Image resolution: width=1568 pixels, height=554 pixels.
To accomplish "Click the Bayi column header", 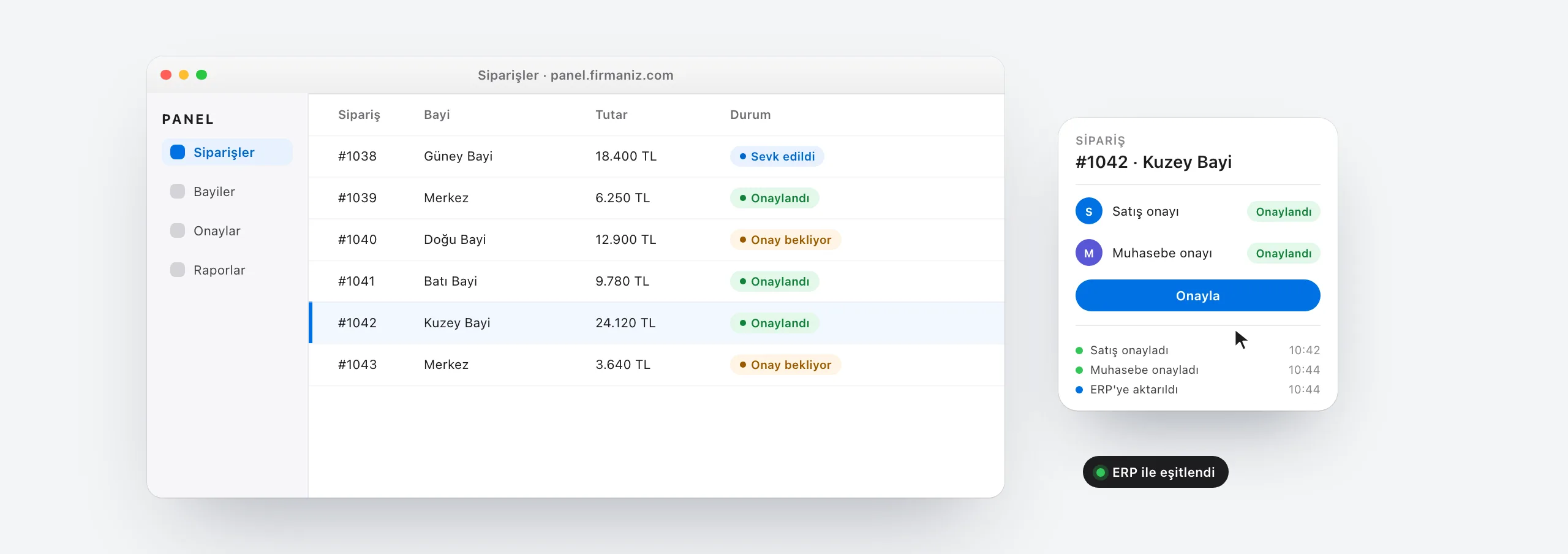I will tap(437, 115).
